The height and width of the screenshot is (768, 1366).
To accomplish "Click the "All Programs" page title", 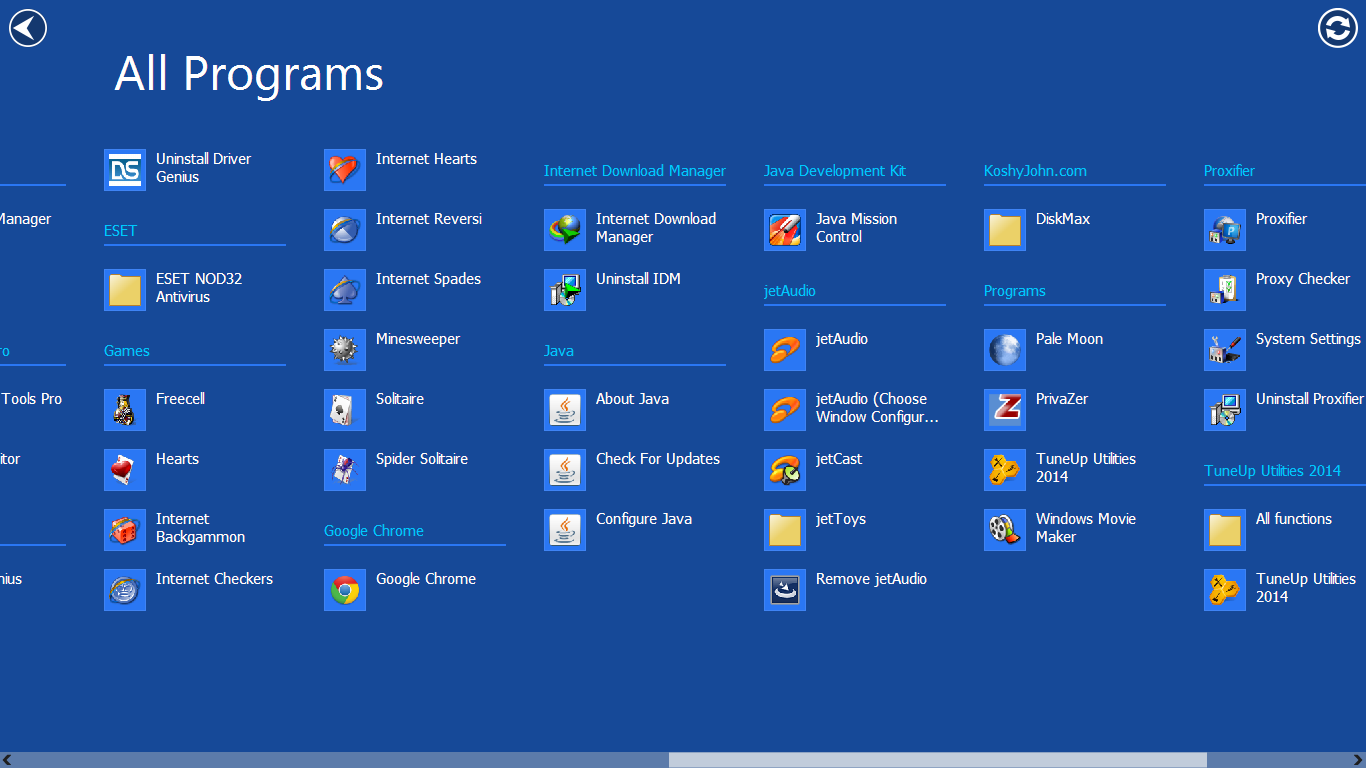I will coord(249,74).
